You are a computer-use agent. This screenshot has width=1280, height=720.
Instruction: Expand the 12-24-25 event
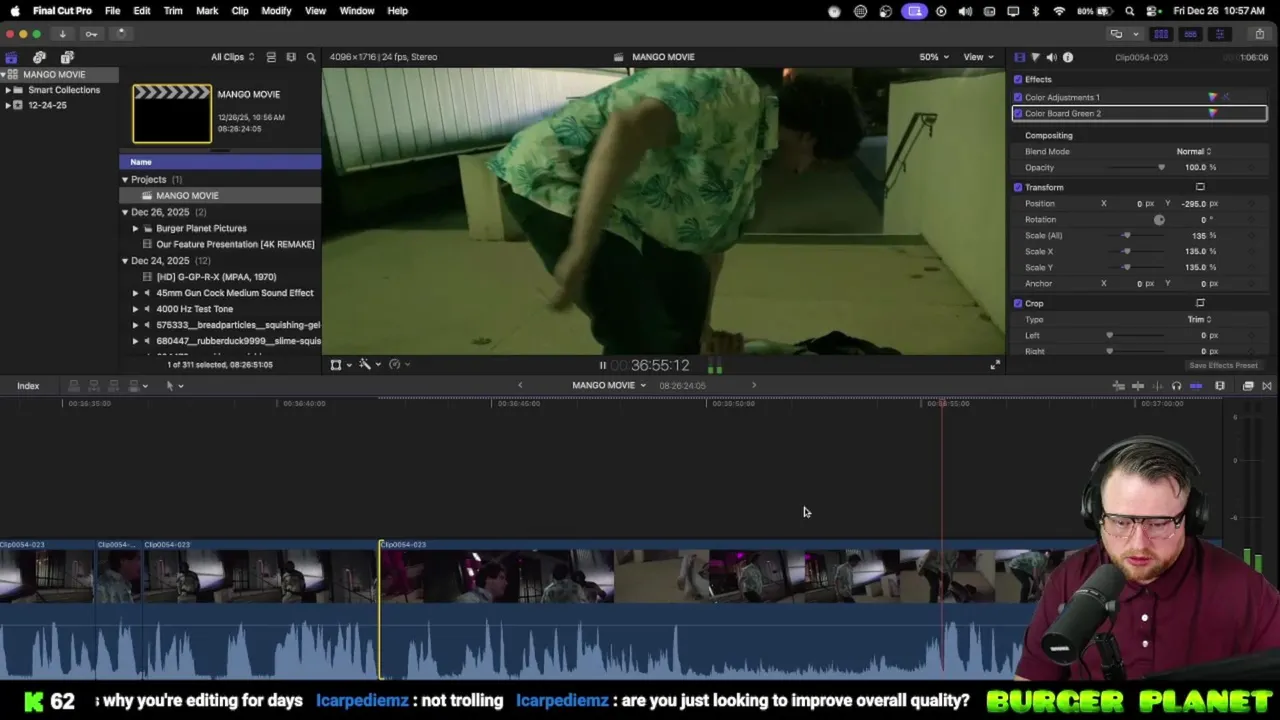[8, 105]
